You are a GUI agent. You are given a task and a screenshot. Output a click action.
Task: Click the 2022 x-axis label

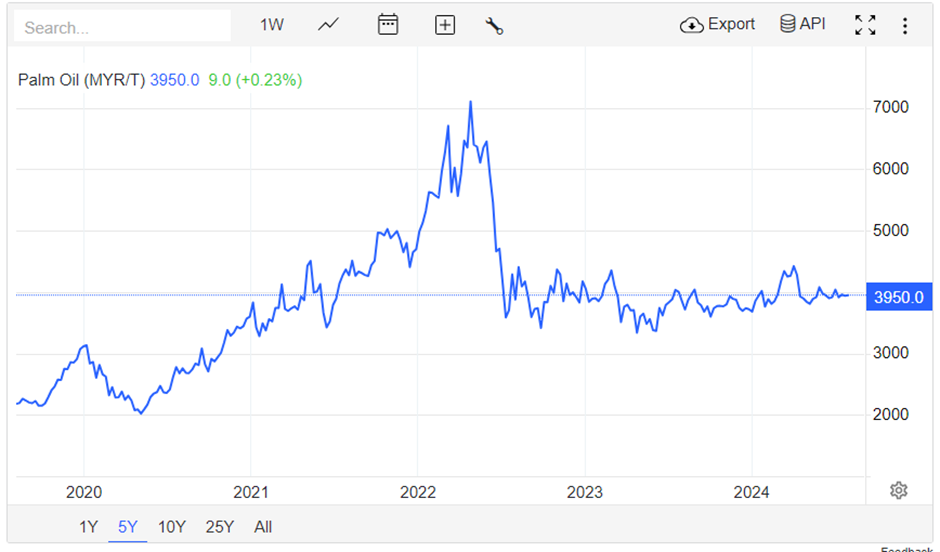[418, 493]
